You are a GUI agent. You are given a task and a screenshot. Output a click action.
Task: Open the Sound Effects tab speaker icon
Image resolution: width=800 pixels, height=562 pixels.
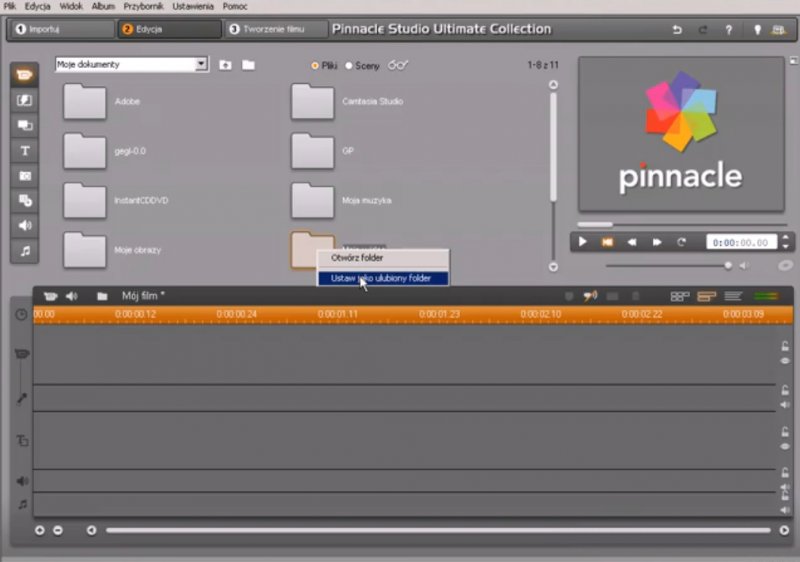coord(25,225)
